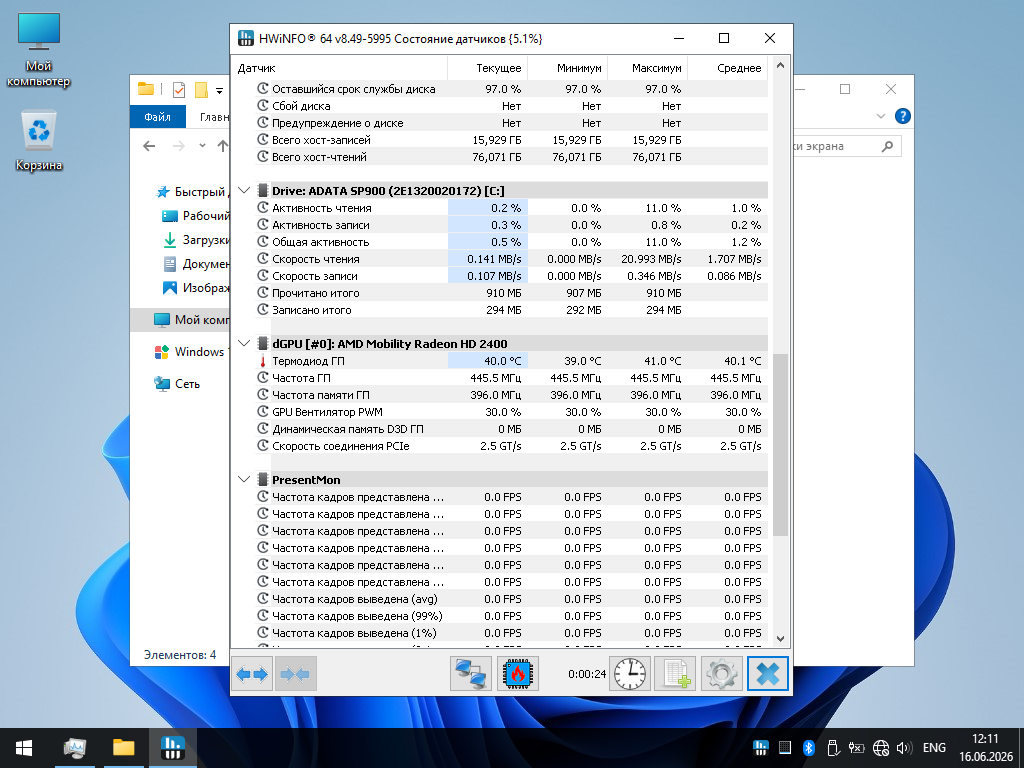Collapse the PresentMon sensor group

click(x=244, y=479)
